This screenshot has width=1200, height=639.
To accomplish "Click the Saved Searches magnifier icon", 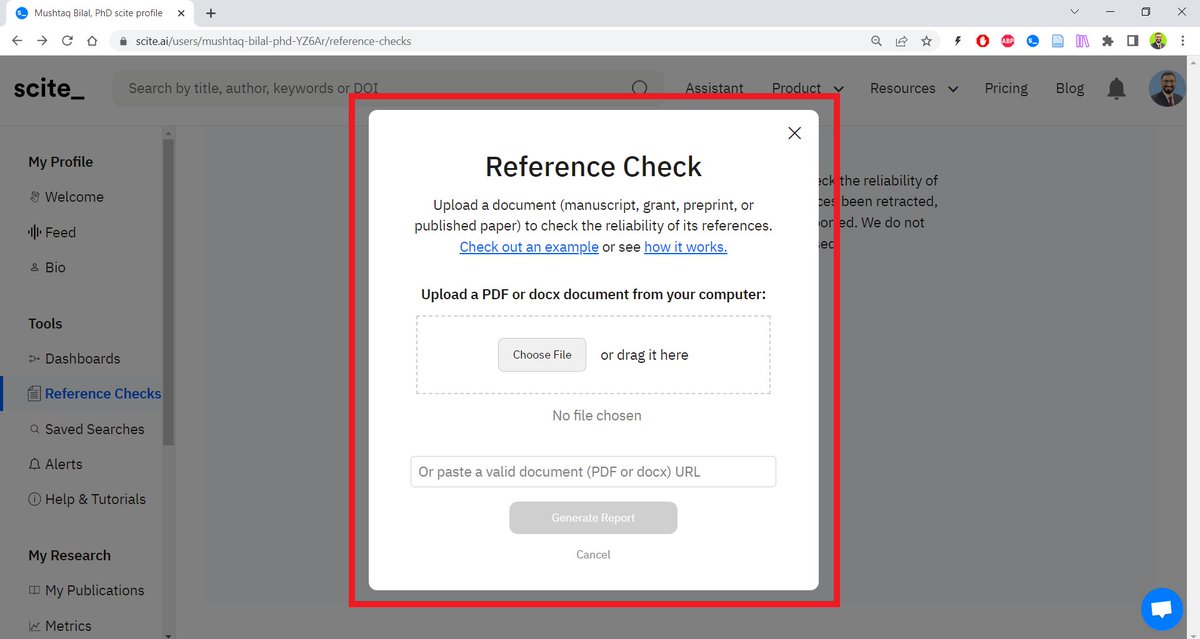I will [34, 429].
